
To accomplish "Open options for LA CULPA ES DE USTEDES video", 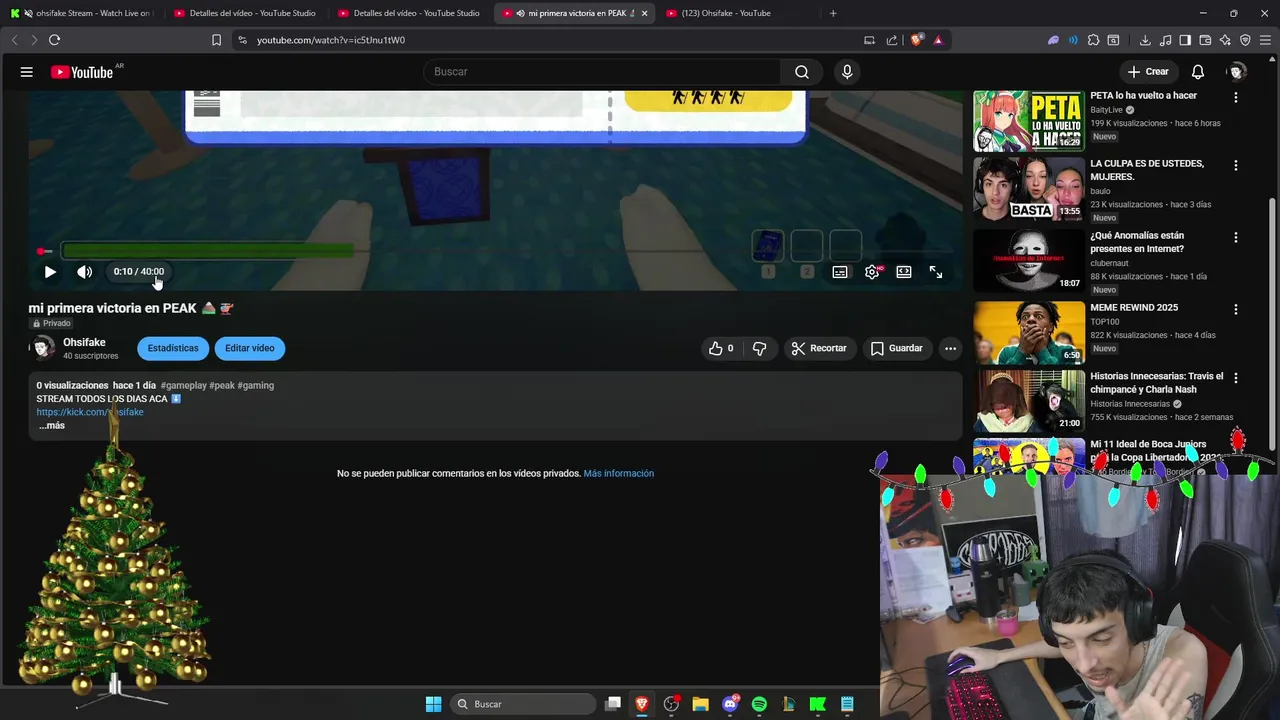I will click(x=1236, y=165).
